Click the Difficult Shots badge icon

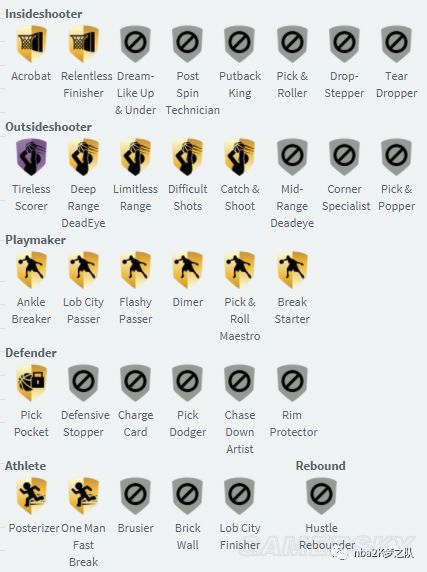pyautogui.click(x=188, y=157)
